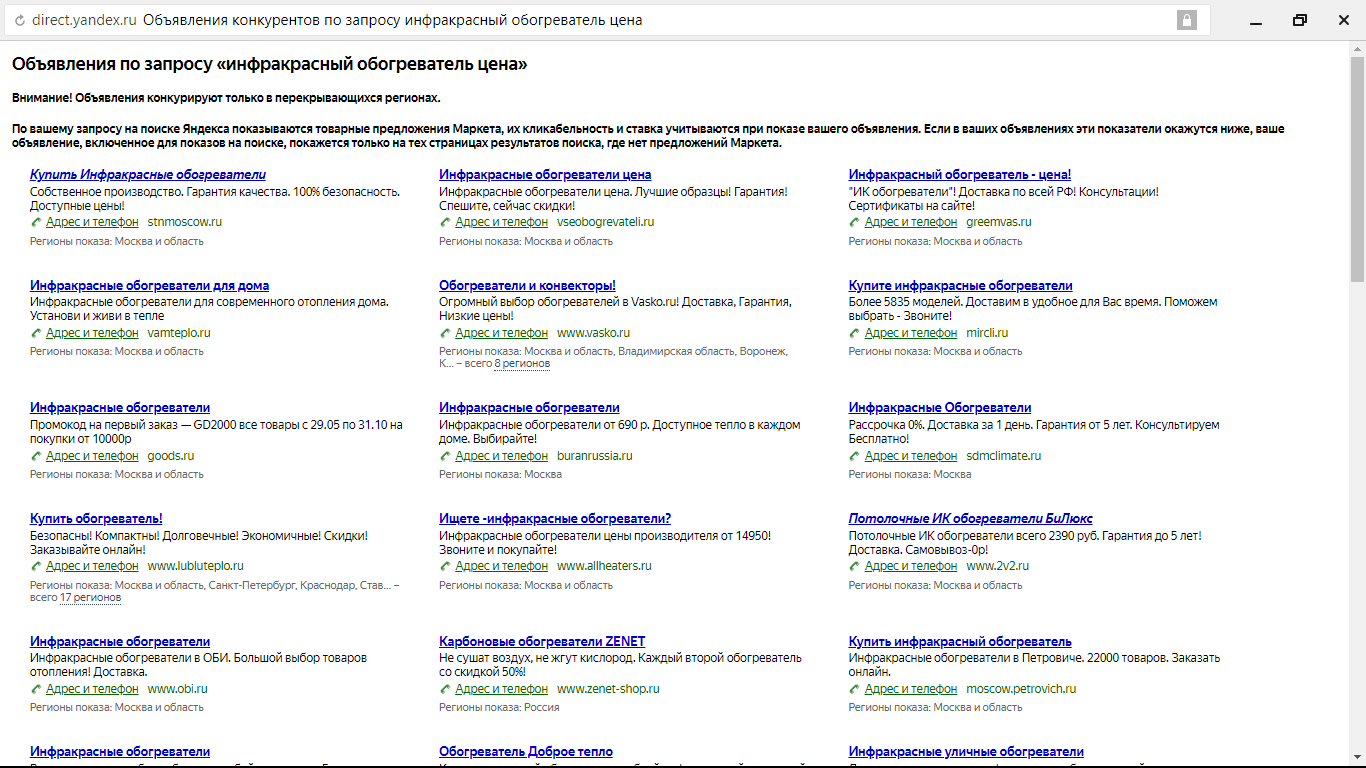
Task: Open the "Карбоновые обогреватели ZENET" ad
Action: pos(542,642)
